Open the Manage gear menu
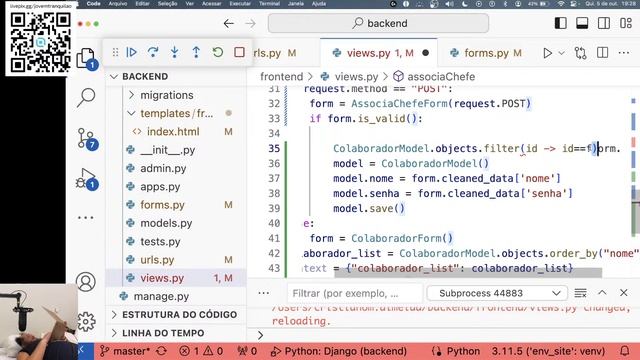This screenshot has height=360, width=640. click(x=86, y=322)
